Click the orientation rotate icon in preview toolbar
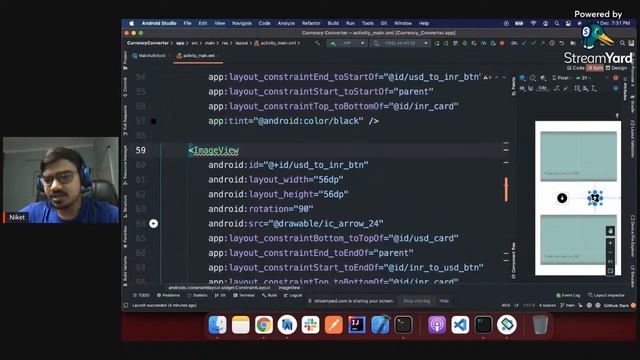 (x=533, y=78)
